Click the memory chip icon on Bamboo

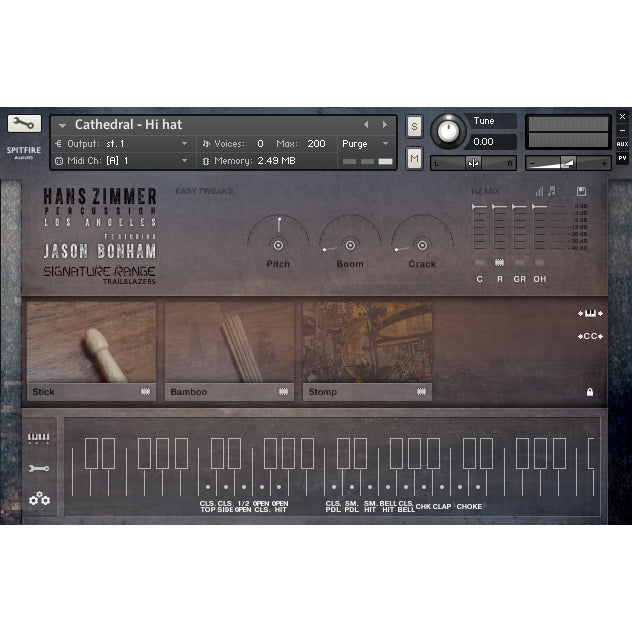[x=283, y=391]
